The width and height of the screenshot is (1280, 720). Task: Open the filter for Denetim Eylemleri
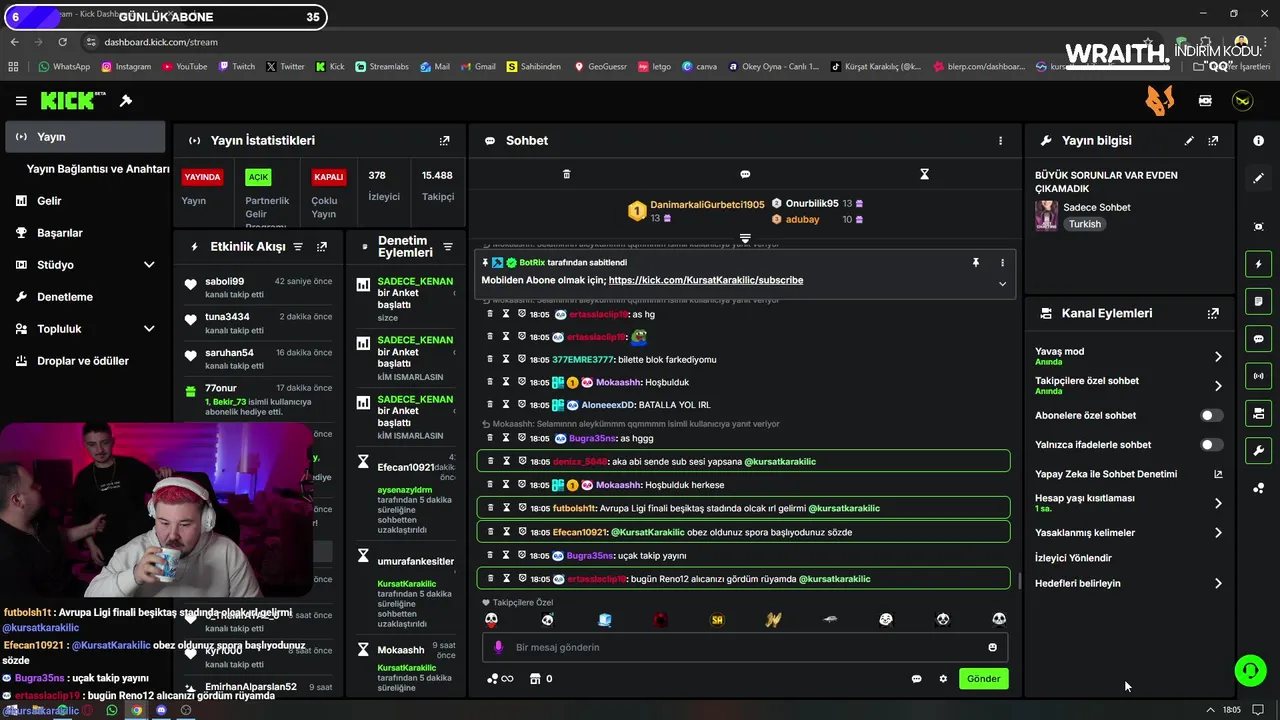(448, 247)
